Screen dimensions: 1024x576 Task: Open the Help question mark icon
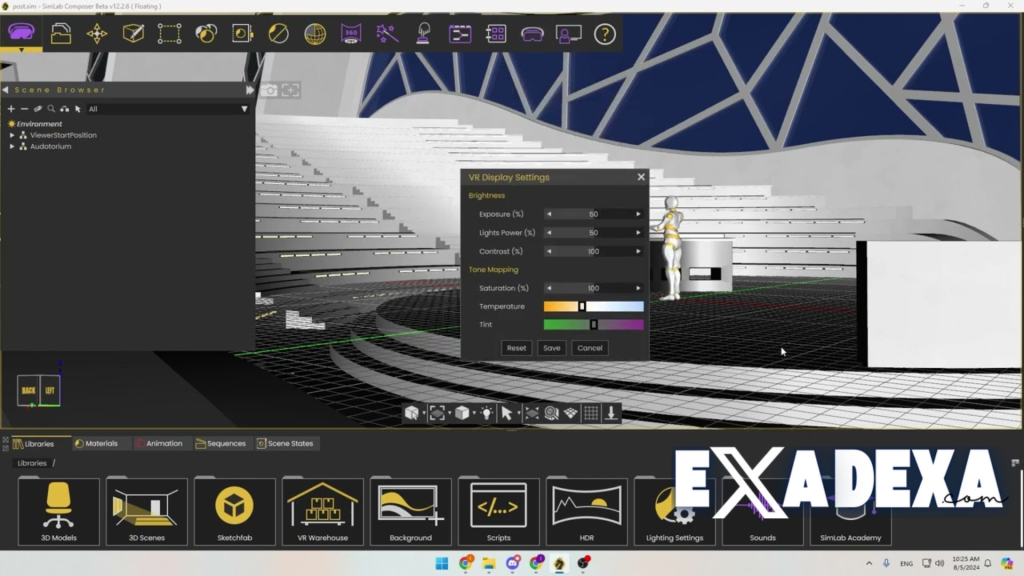[x=603, y=33]
